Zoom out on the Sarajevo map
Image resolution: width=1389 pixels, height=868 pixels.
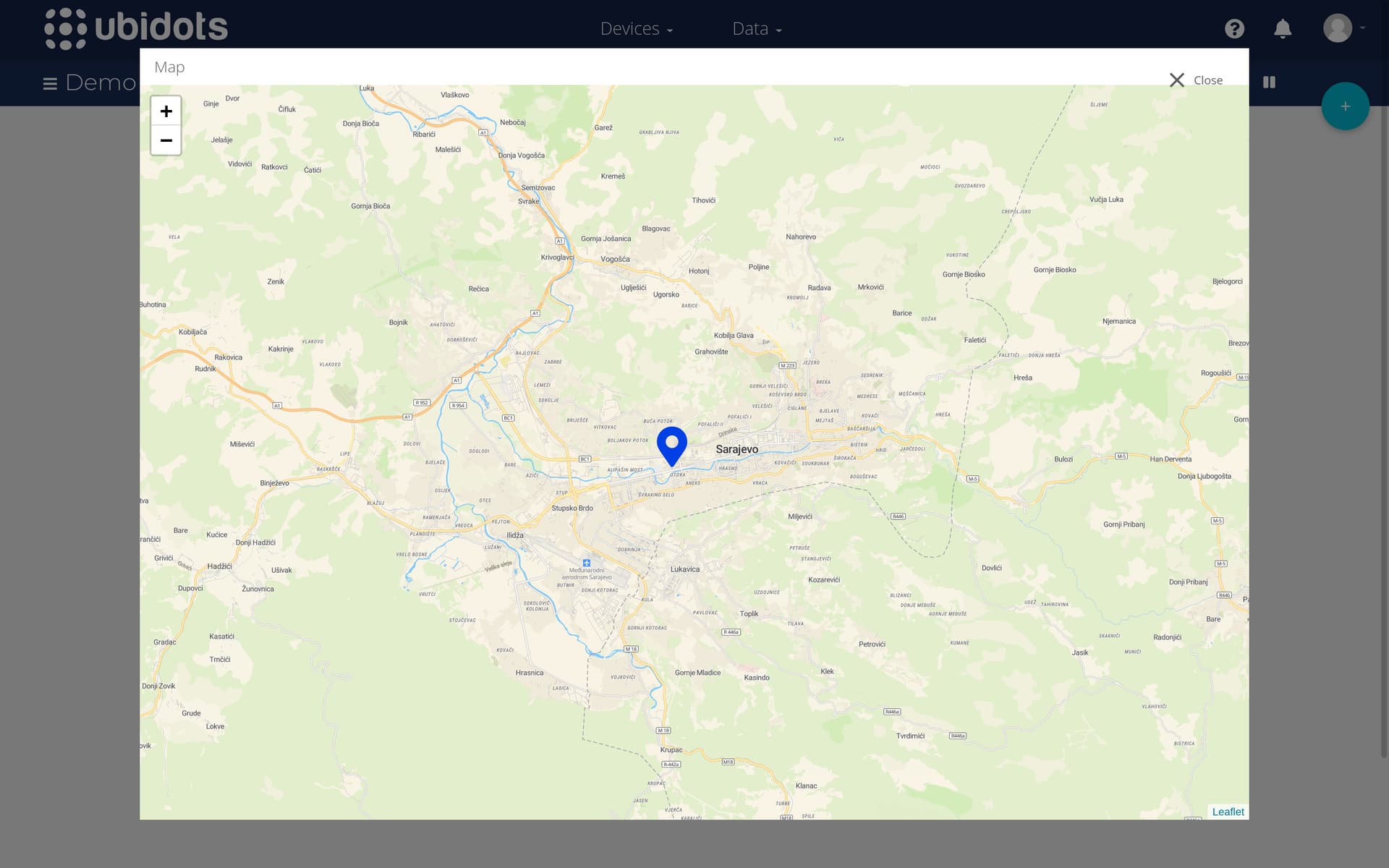coord(164,140)
